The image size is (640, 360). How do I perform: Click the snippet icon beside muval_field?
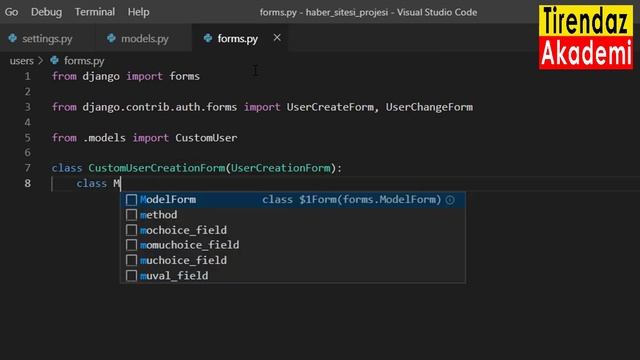(x=131, y=276)
